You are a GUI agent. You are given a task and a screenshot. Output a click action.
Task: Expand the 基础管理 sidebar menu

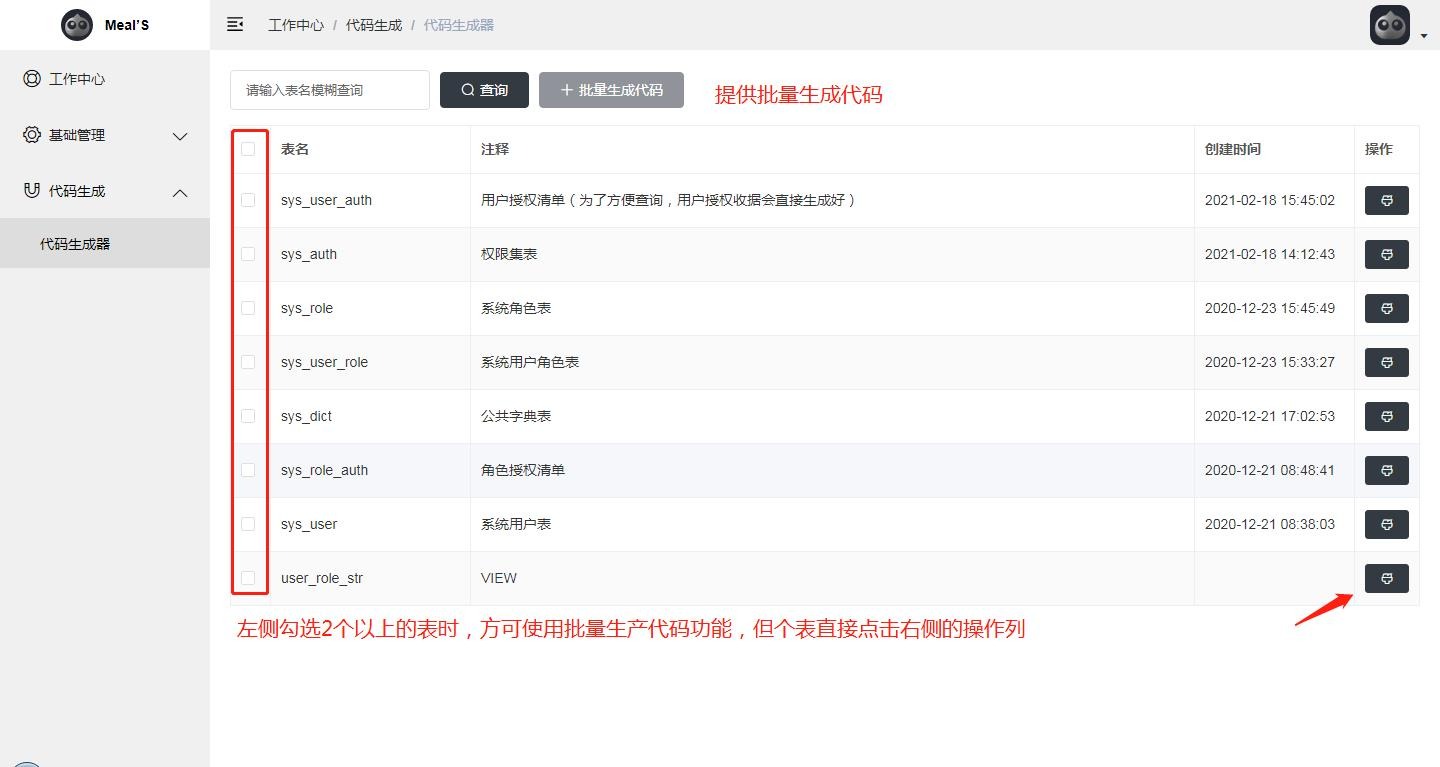pos(105,135)
